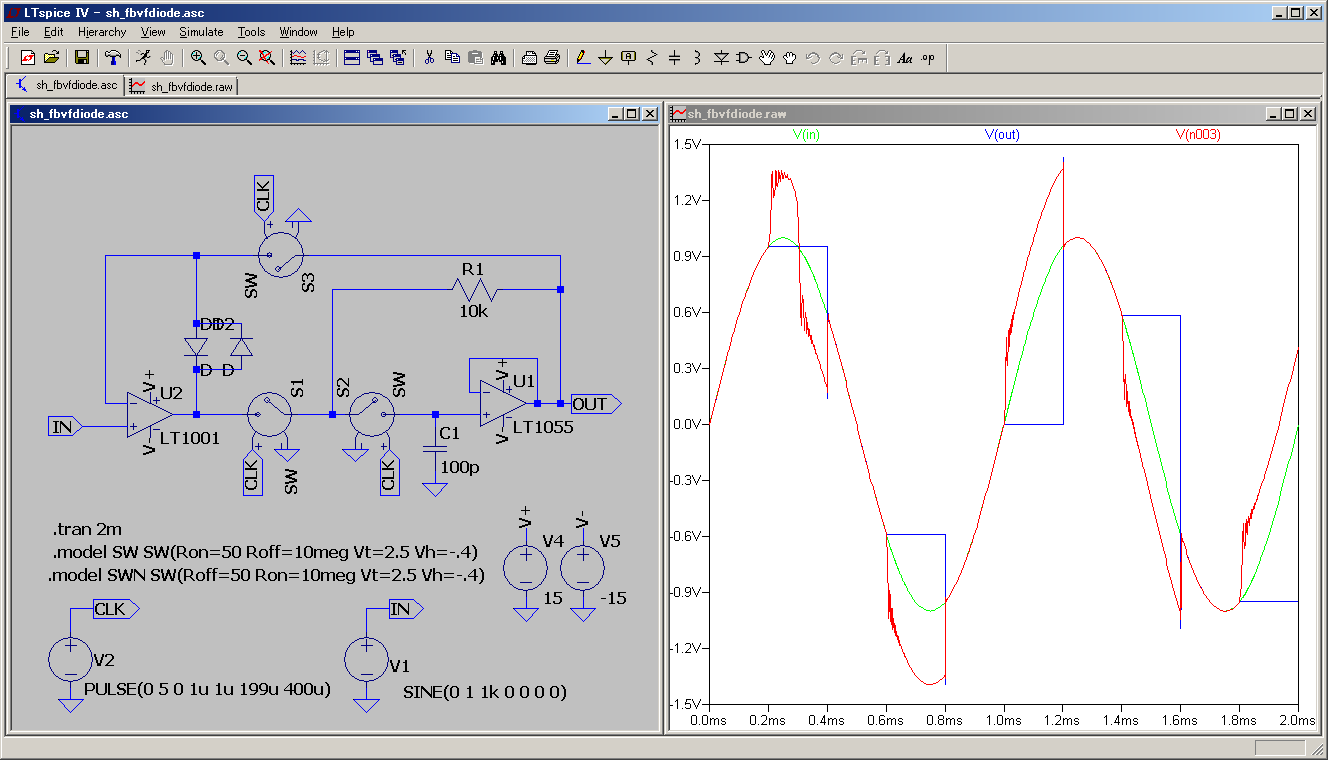This screenshot has width=1328, height=760.
Task: Open the Simulate menu
Action: point(201,32)
